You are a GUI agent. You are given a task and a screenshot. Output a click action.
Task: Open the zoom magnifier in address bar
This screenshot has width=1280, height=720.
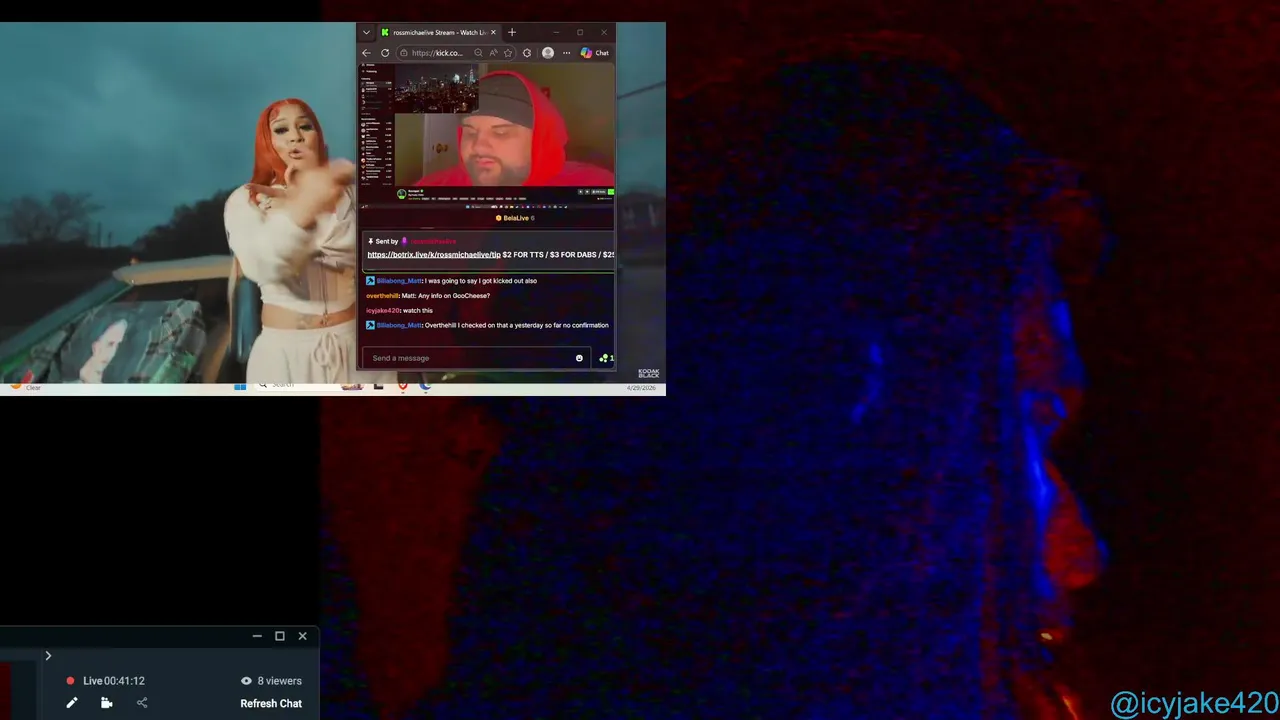click(478, 53)
